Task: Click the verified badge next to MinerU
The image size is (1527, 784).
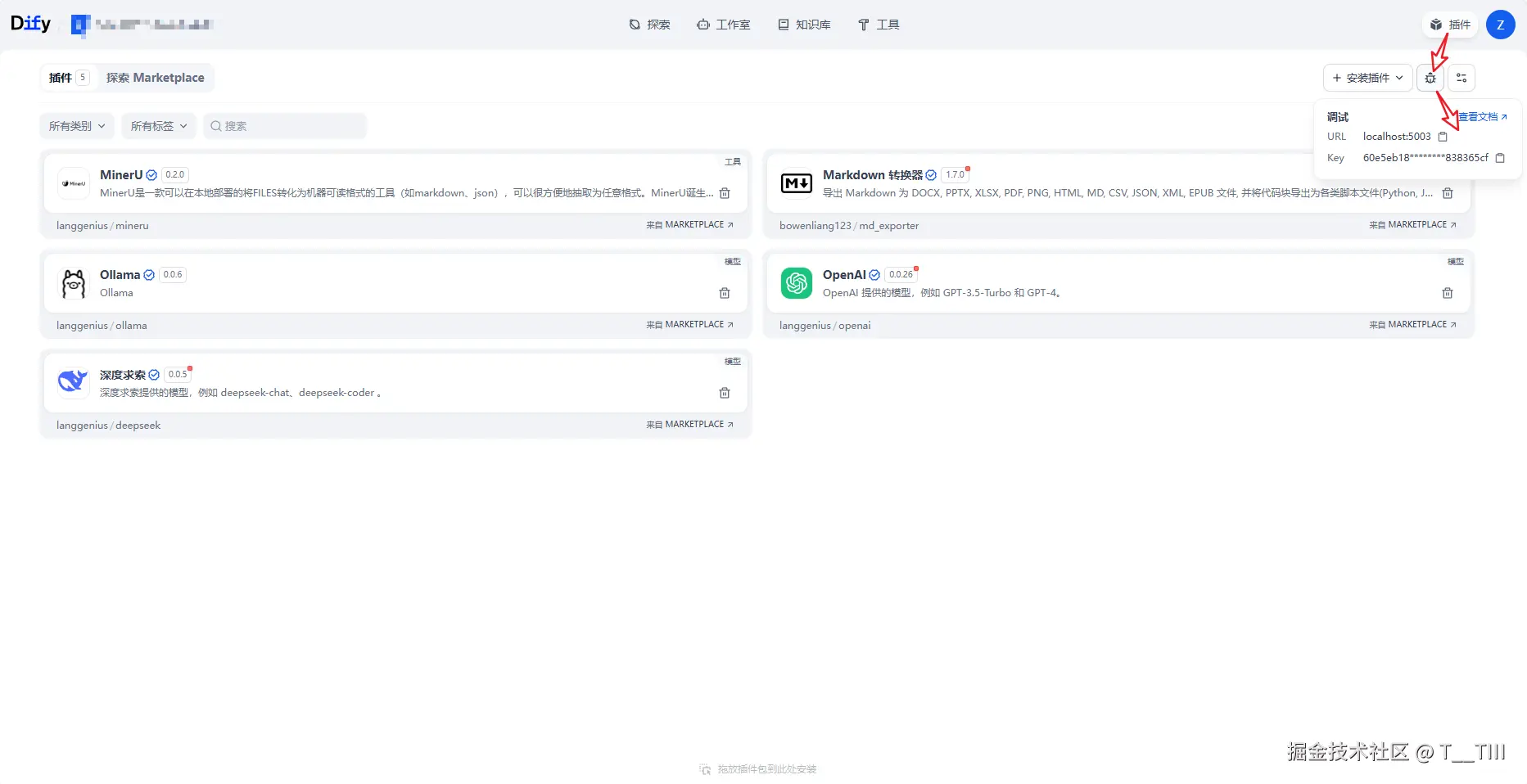Action: pyautogui.click(x=151, y=175)
